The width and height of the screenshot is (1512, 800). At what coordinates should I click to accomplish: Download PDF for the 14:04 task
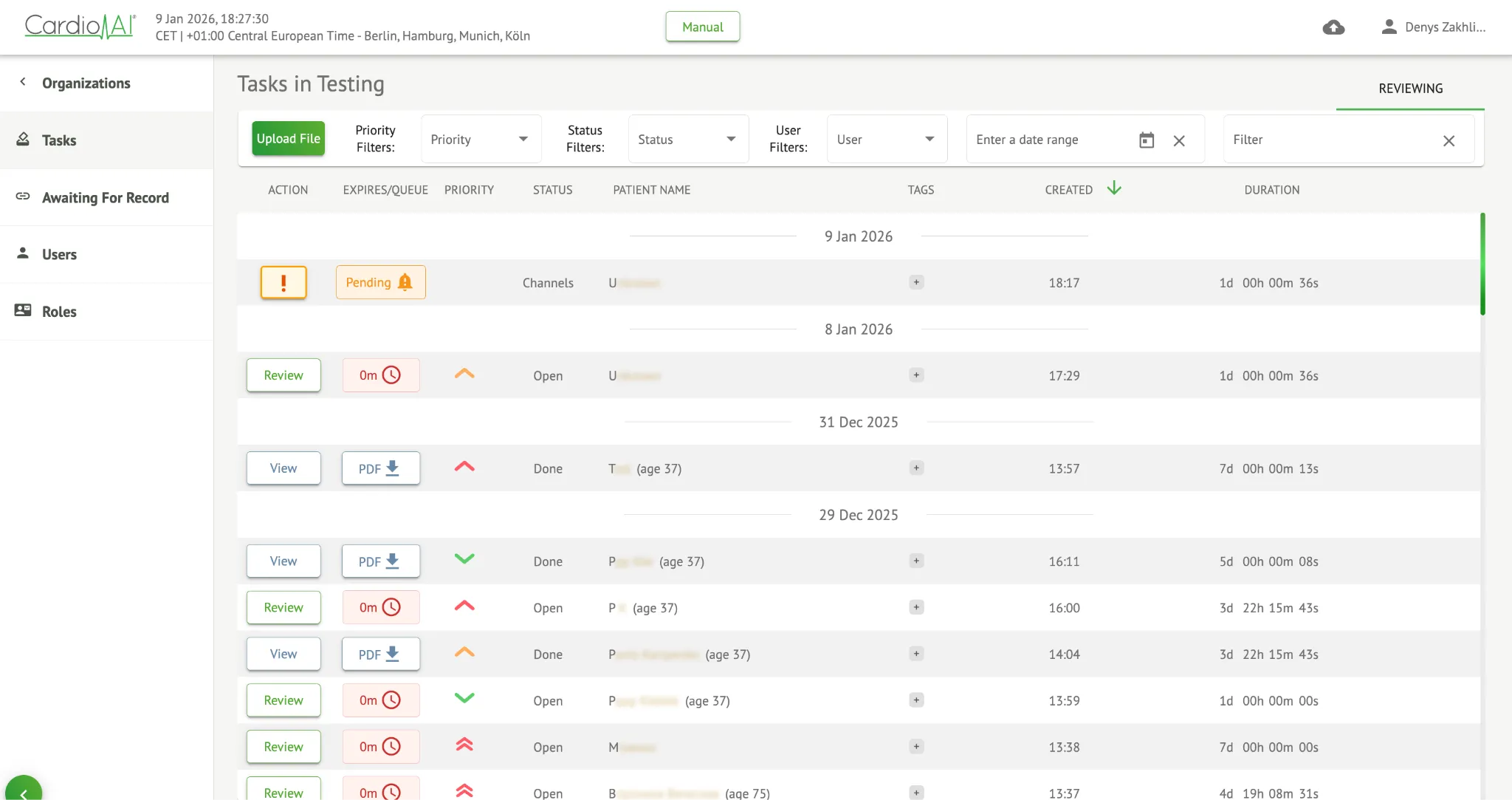(381, 654)
